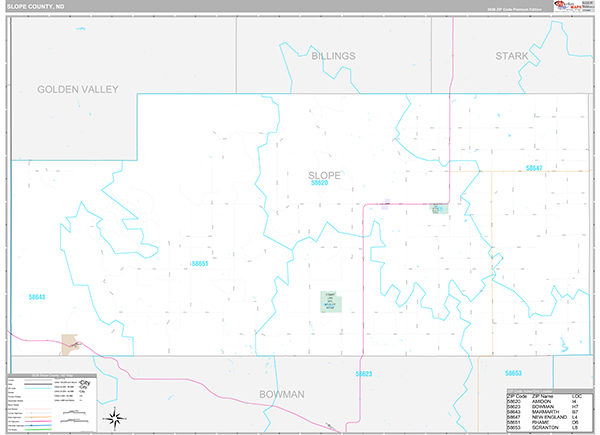Click the SLOPE COUNTY, ND title
Image resolution: width=600 pixels, height=435 pixels.
(36, 7)
